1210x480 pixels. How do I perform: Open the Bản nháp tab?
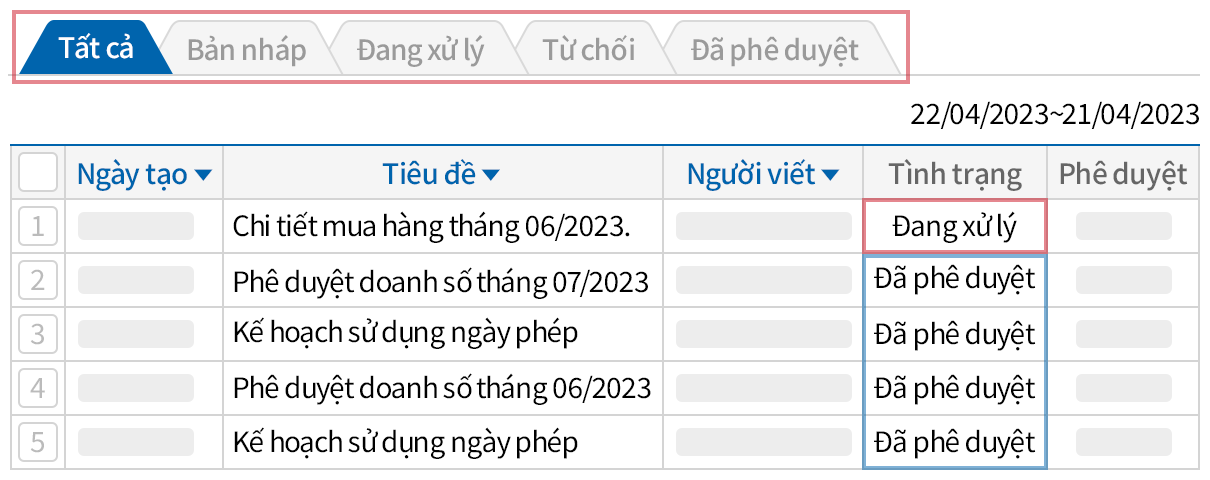(x=246, y=49)
